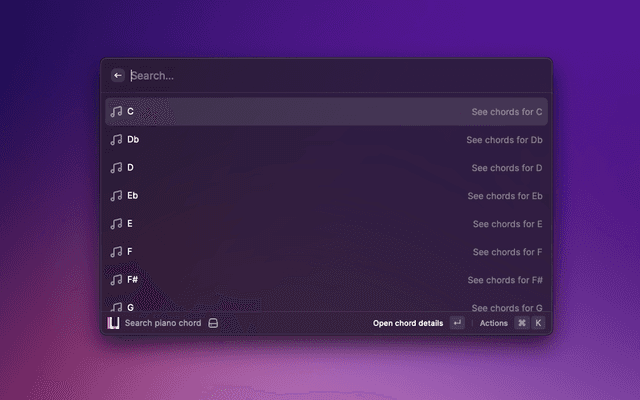Click the 'See chords for F#' text
Image resolution: width=640 pixels, height=400 pixels.
[x=504, y=280]
